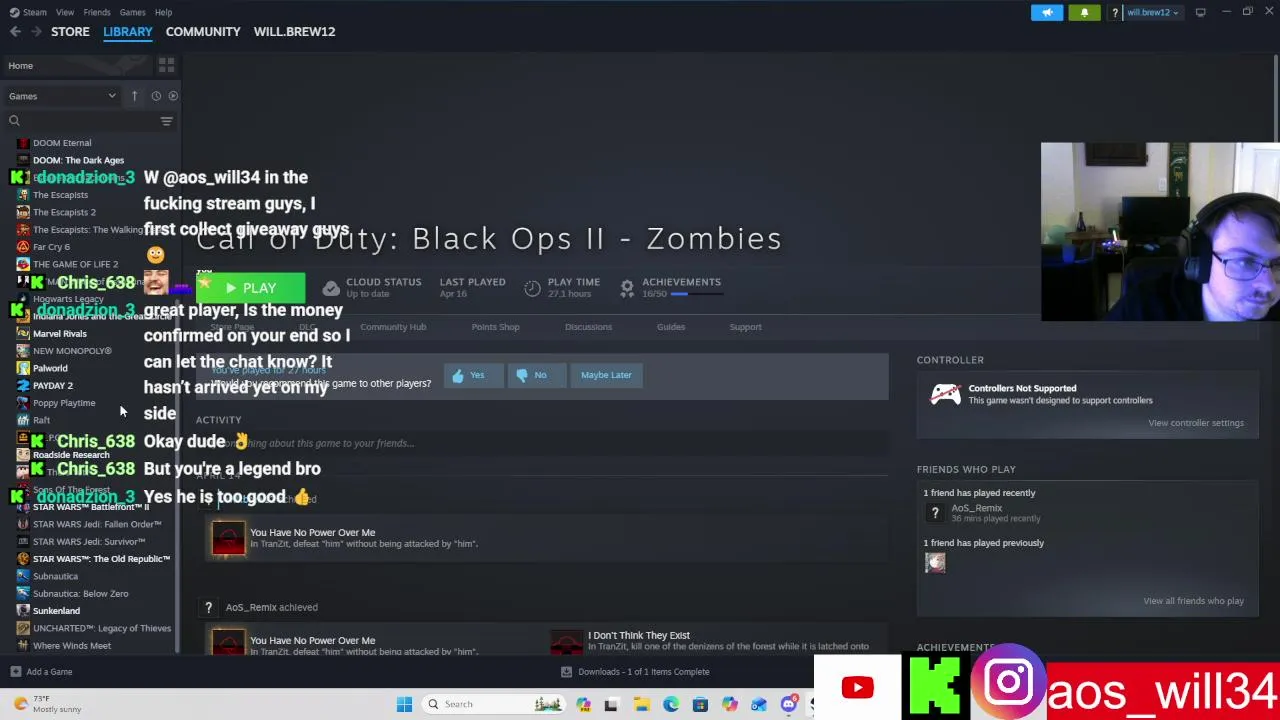Select Subnautica: Below Zero
Image resolution: width=1280 pixels, height=720 pixels.
[x=80, y=593]
